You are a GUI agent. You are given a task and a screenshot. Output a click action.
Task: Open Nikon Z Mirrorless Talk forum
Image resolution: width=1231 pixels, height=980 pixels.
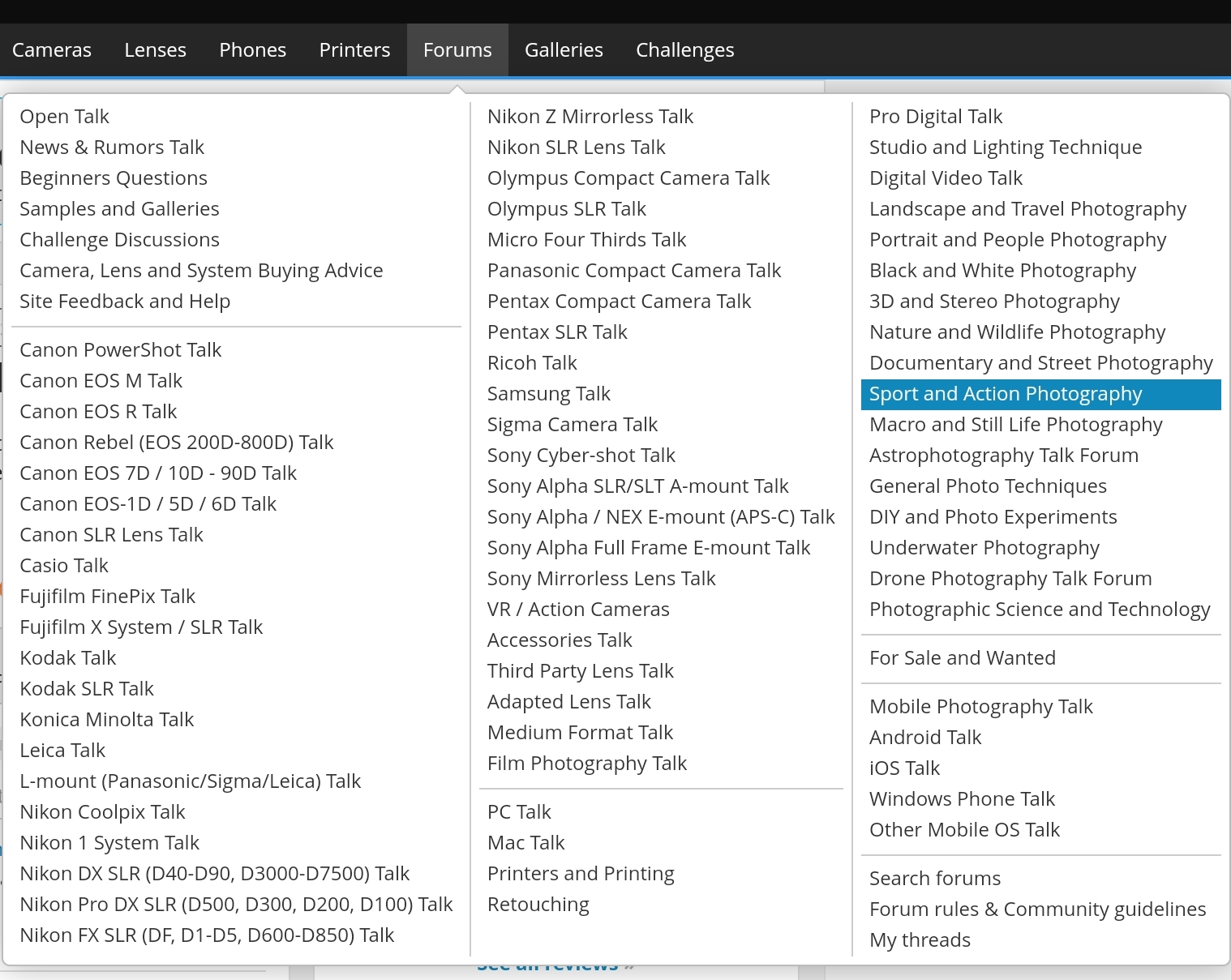coord(590,117)
